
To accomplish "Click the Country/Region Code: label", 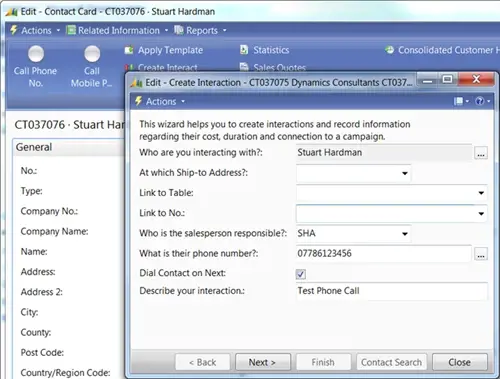I will (65, 373).
